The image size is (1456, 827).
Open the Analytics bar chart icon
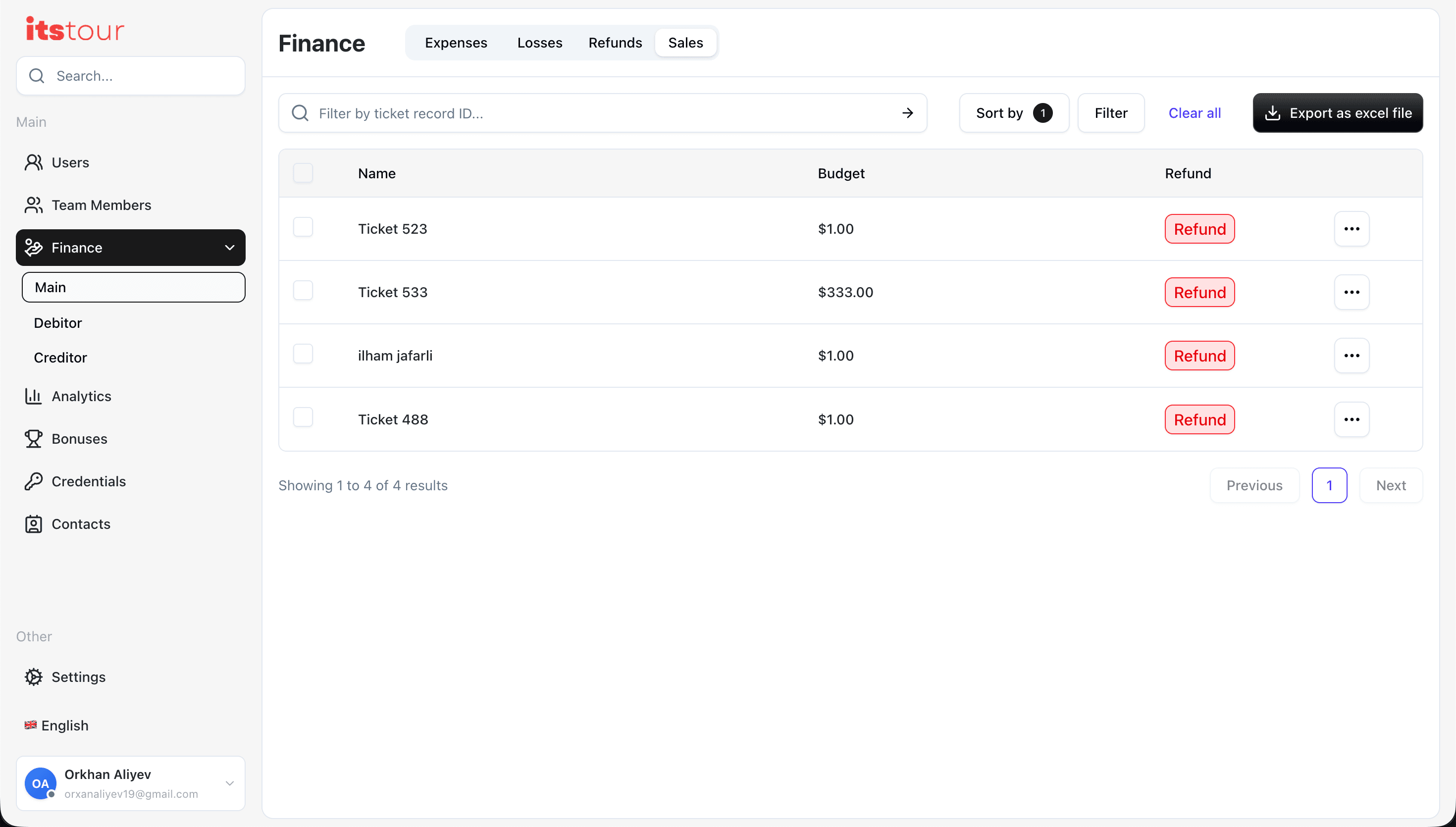pos(34,396)
